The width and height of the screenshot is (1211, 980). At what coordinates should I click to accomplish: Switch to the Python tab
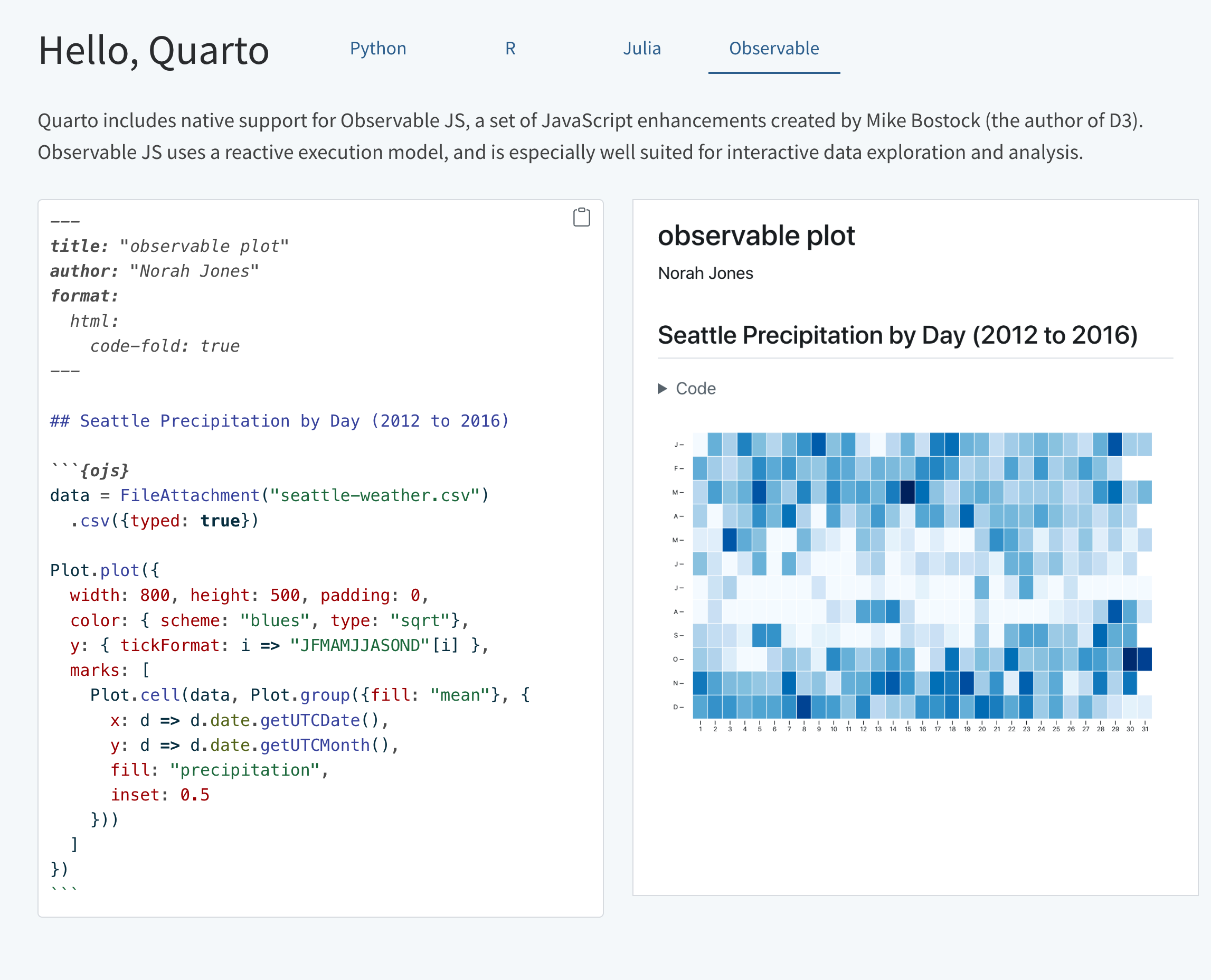tap(377, 49)
